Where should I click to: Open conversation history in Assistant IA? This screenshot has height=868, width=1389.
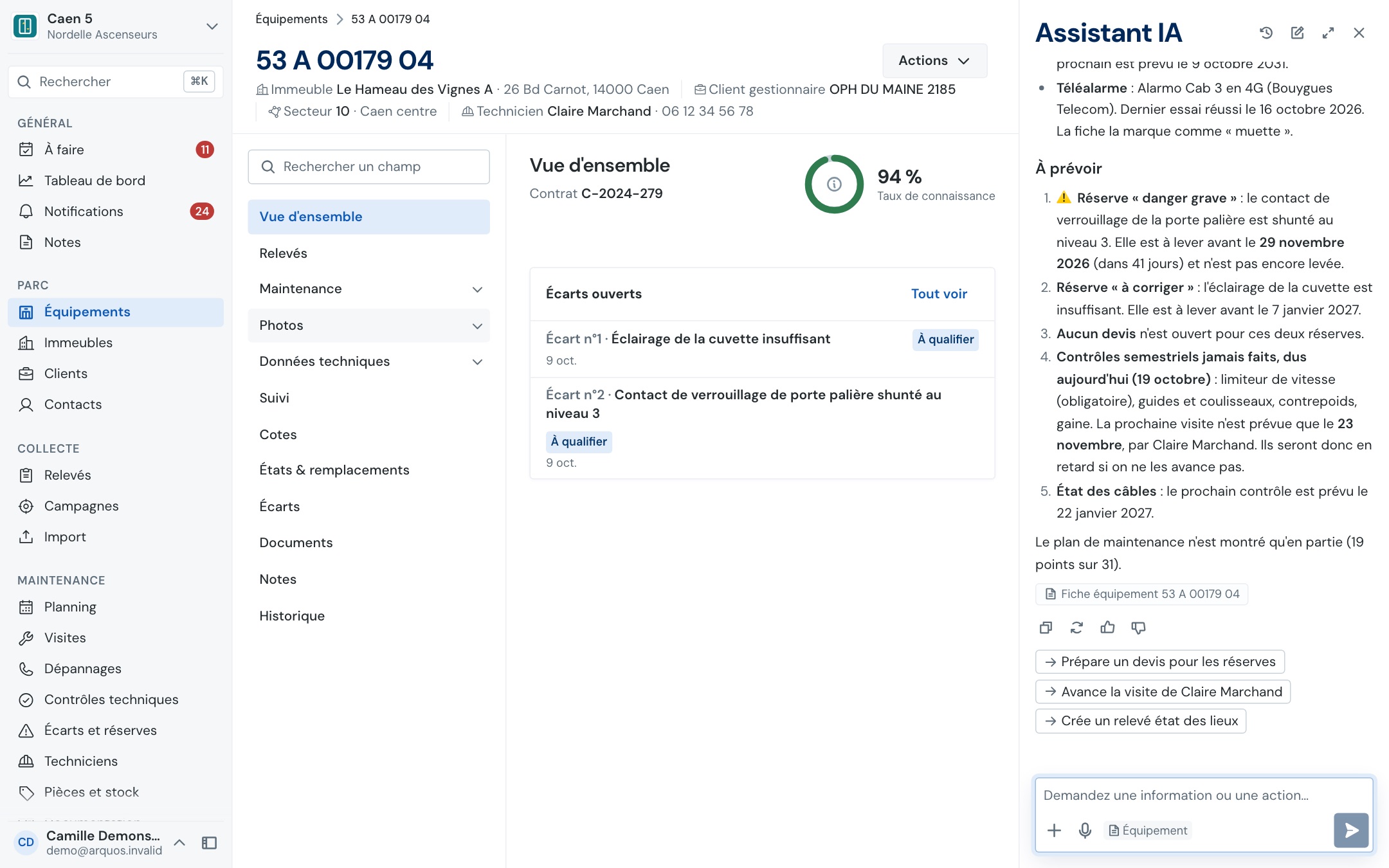pyautogui.click(x=1266, y=33)
